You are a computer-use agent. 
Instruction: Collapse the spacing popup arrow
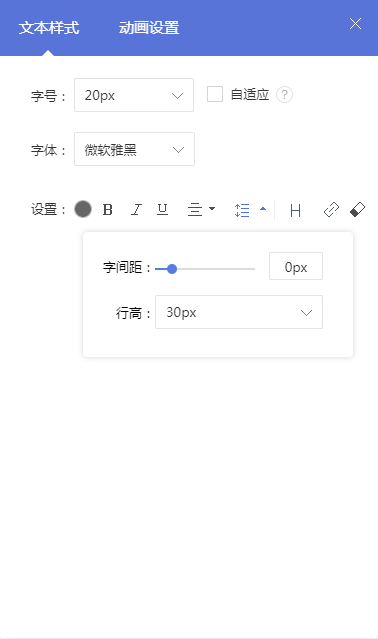(x=263, y=209)
